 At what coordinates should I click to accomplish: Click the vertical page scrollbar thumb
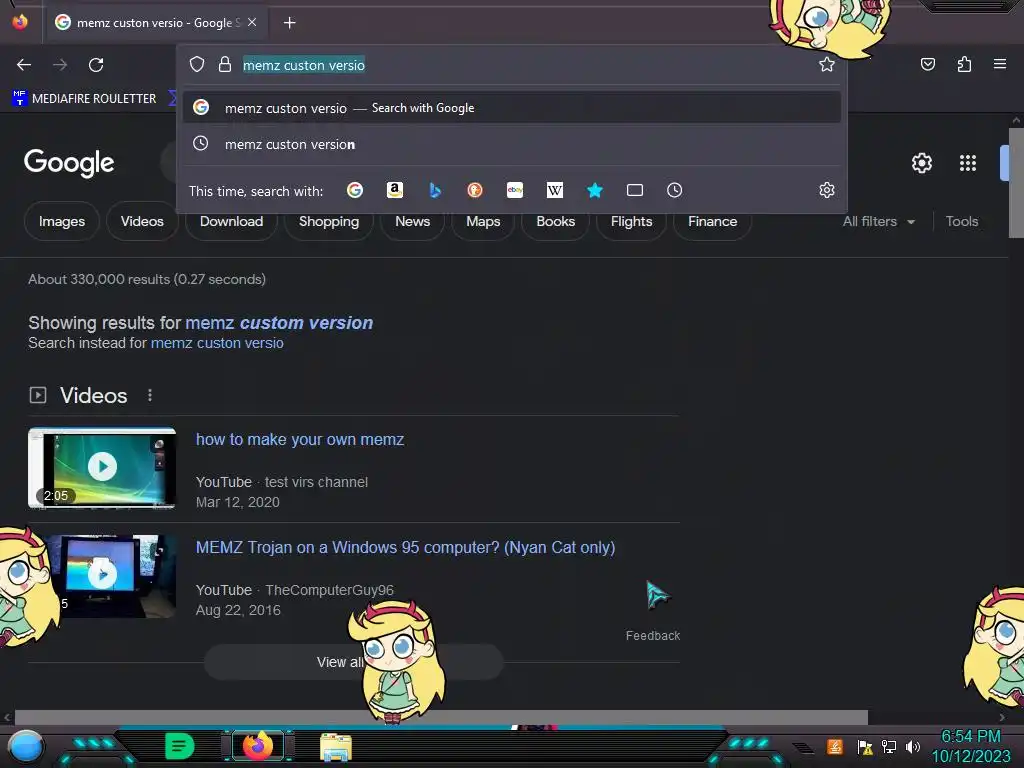[x=1016, y=183]
